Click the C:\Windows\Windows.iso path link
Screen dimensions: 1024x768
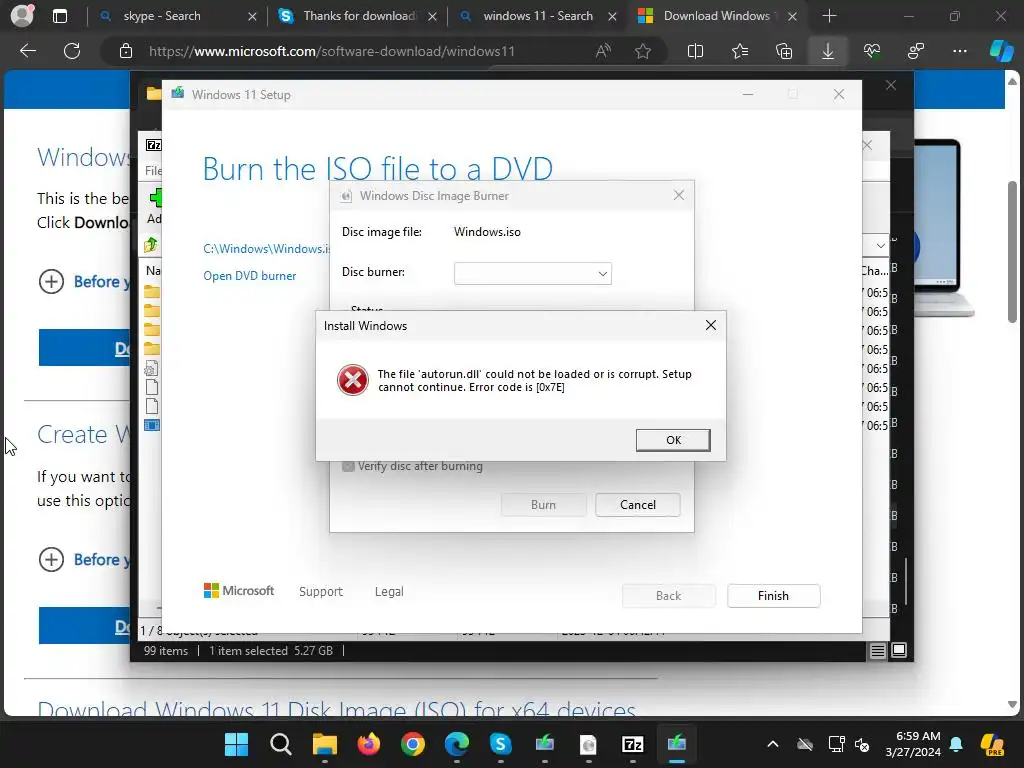(266, 249)
